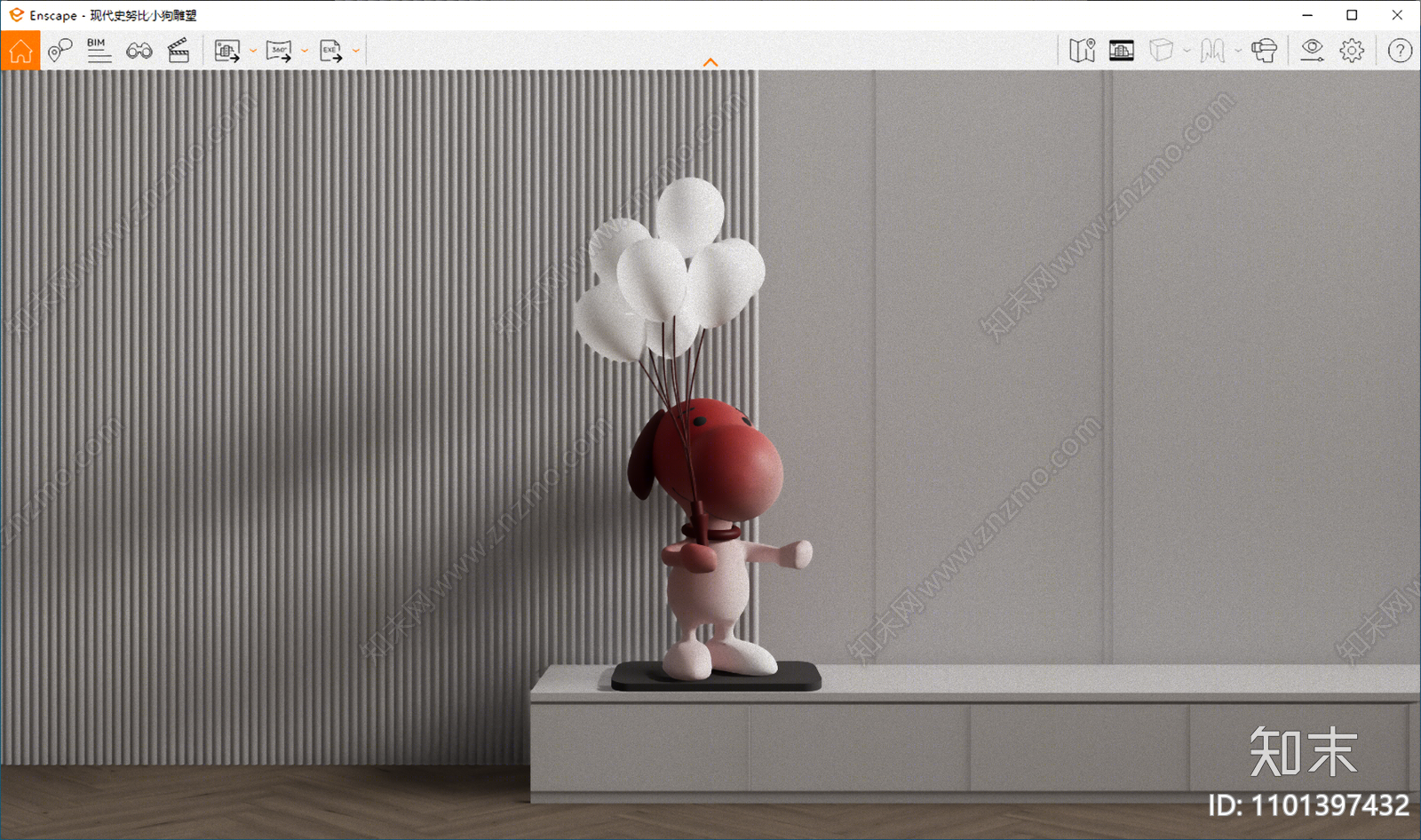This screenshot has height=840, width=1421.
Task: Click the binoculars Asset Library icon
Action: click(x=139, y=51)
